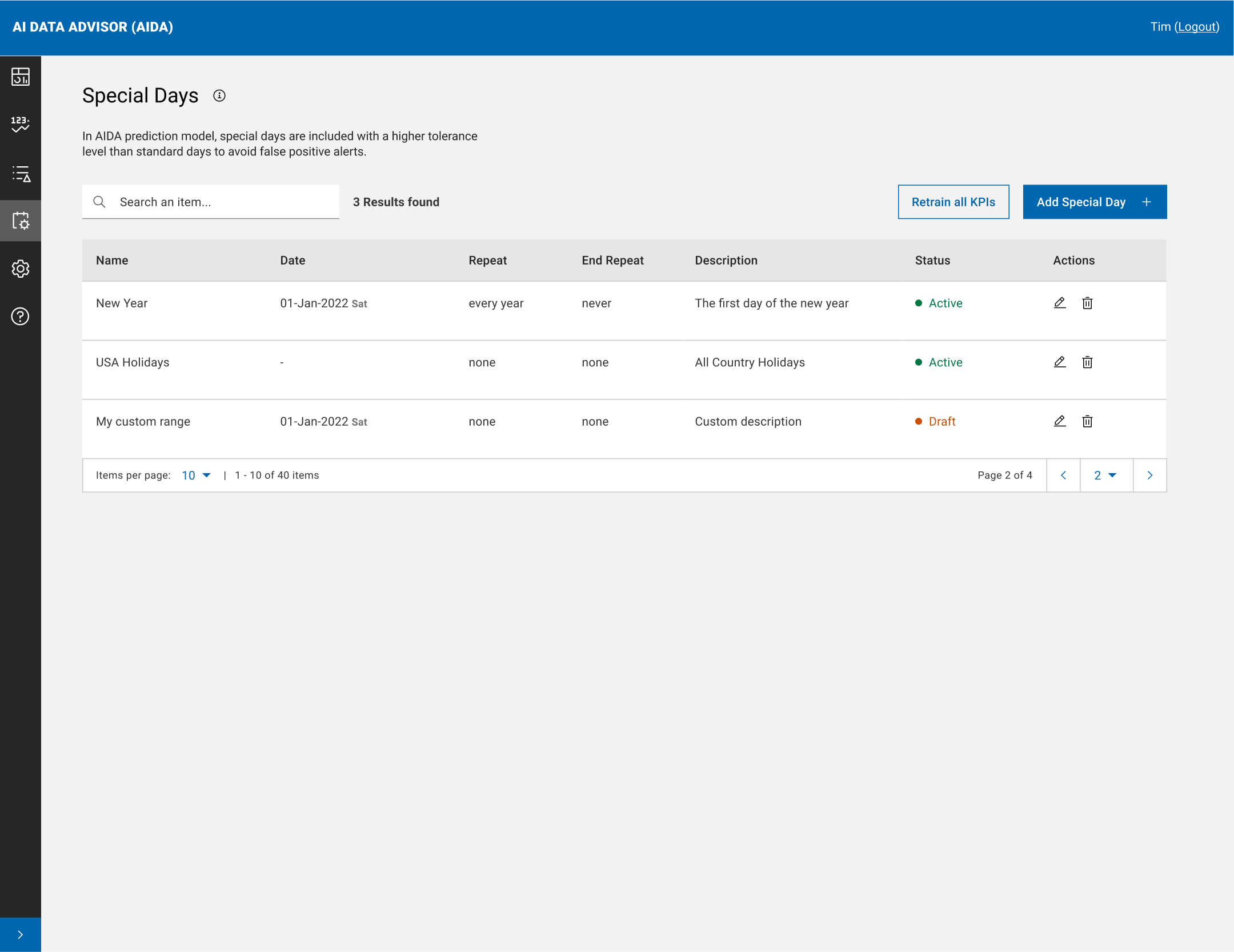This screenshot has width=1234, height=952.
Task: Edit the New Year special day
Action: coord(1060,303)
